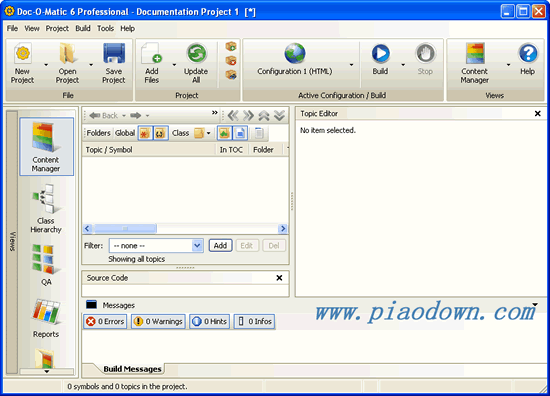550x396 pixels.
Task: Click the middle small box icon beside Update All
Action: point(231,61)
